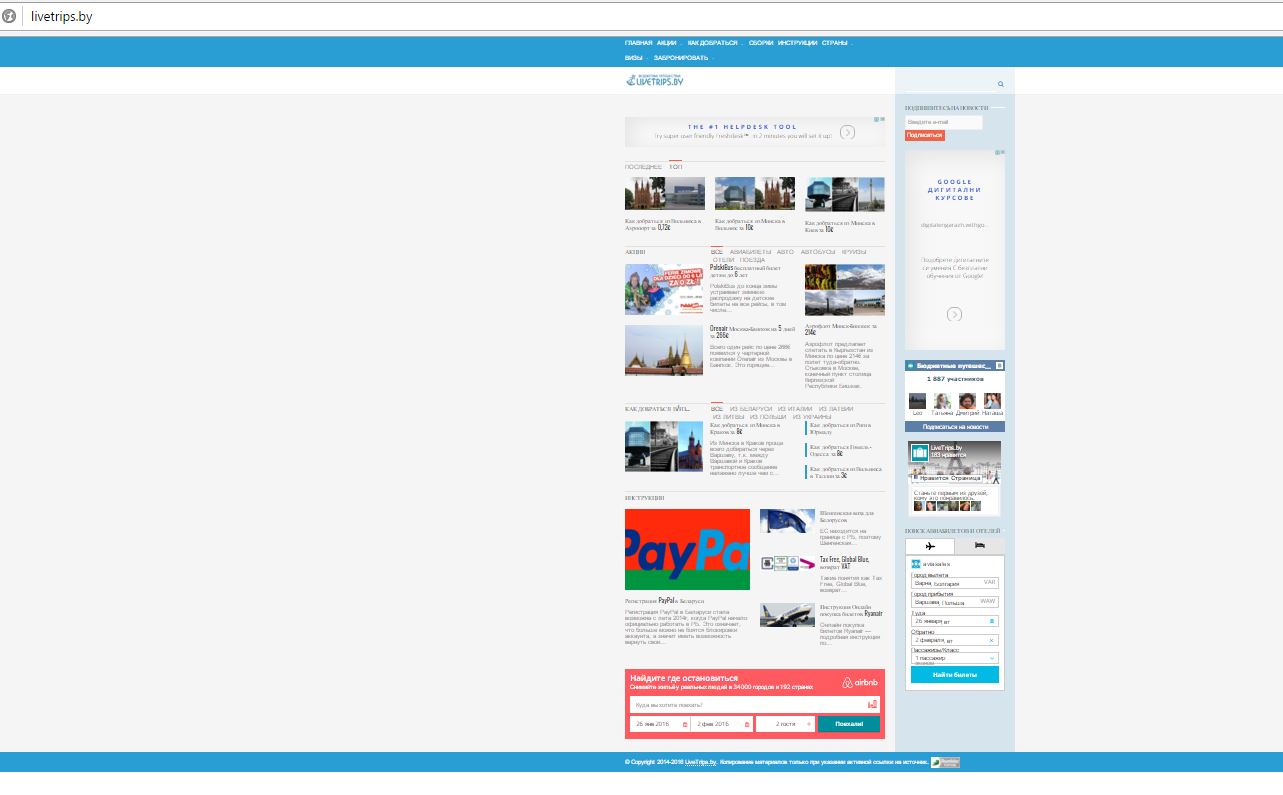The height and width of the screenshot is (795, 1283).
Task: Click the footer counter badge icon
Action: click(x=945, y=762)
